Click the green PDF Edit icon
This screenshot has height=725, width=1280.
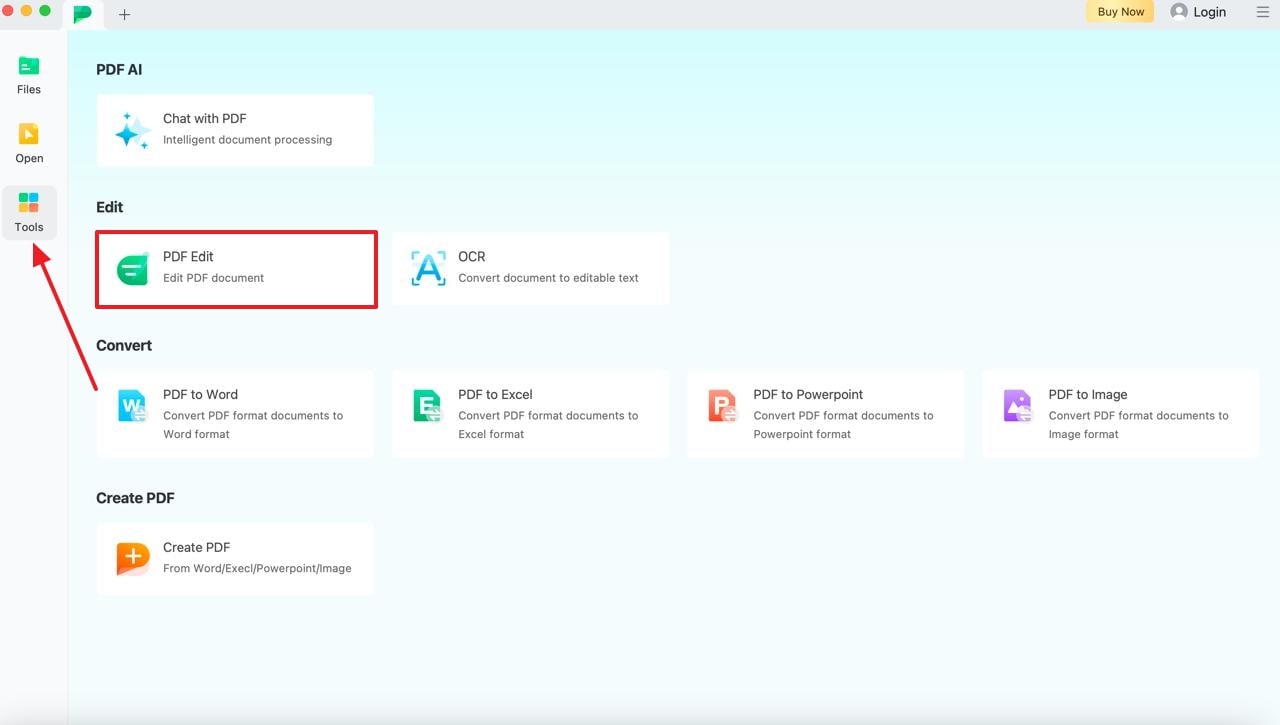coord(132,269)
